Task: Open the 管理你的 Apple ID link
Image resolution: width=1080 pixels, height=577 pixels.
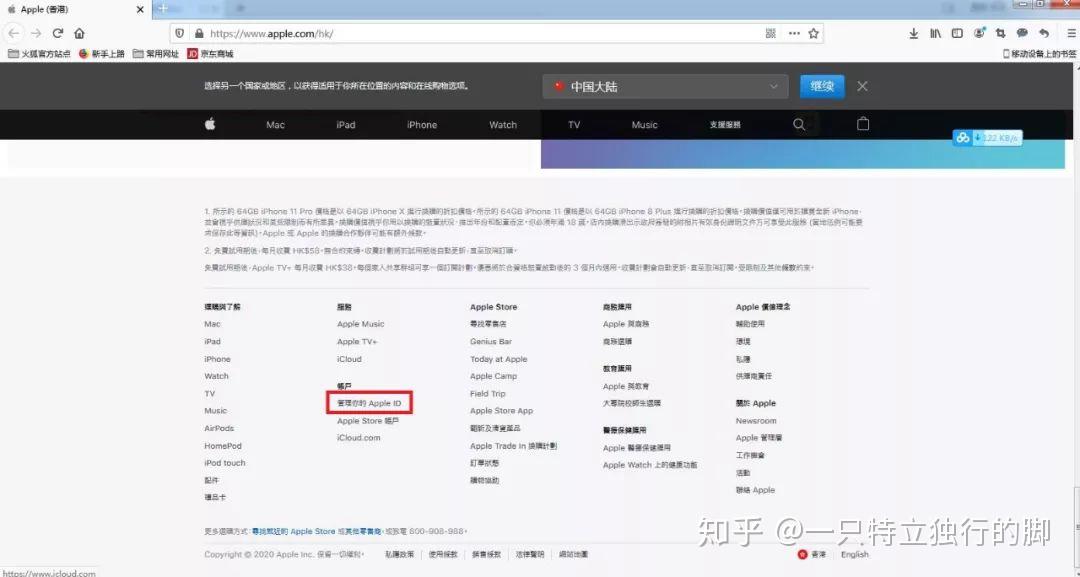Action: click(x=369, y=403)
